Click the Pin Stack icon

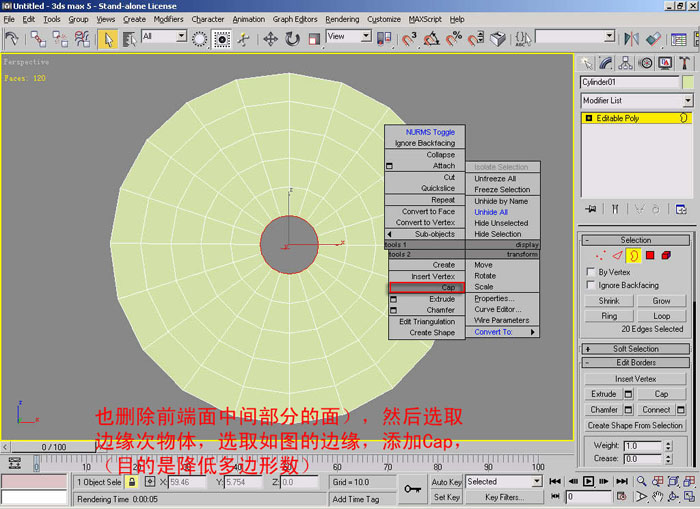click(x=590, y=209)
